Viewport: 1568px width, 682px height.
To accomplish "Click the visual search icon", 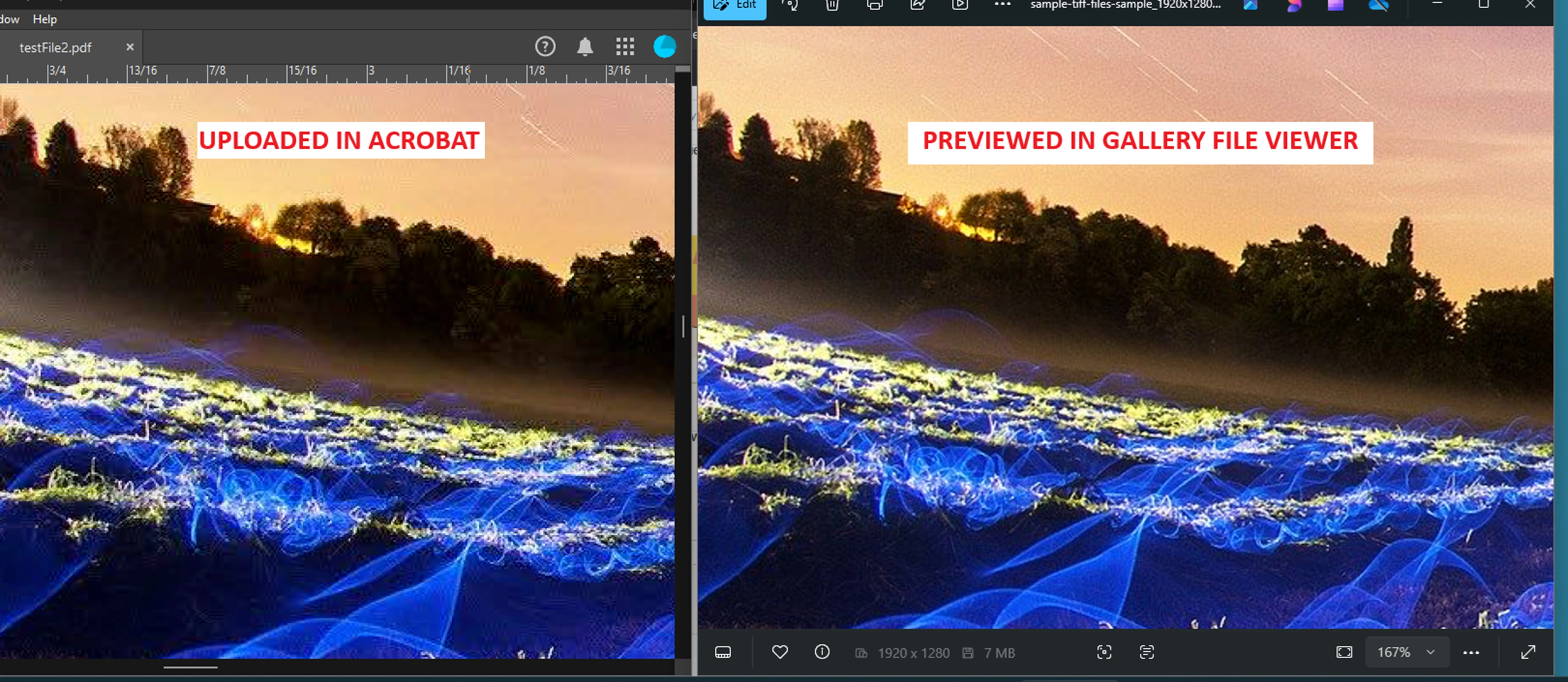I will (x=1104, y=652).
